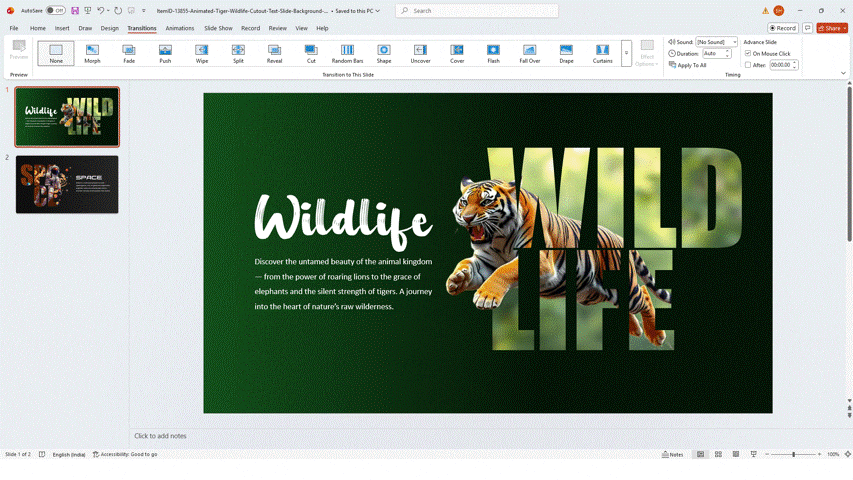
Task: Undo the last action
Action: (101, 10)
